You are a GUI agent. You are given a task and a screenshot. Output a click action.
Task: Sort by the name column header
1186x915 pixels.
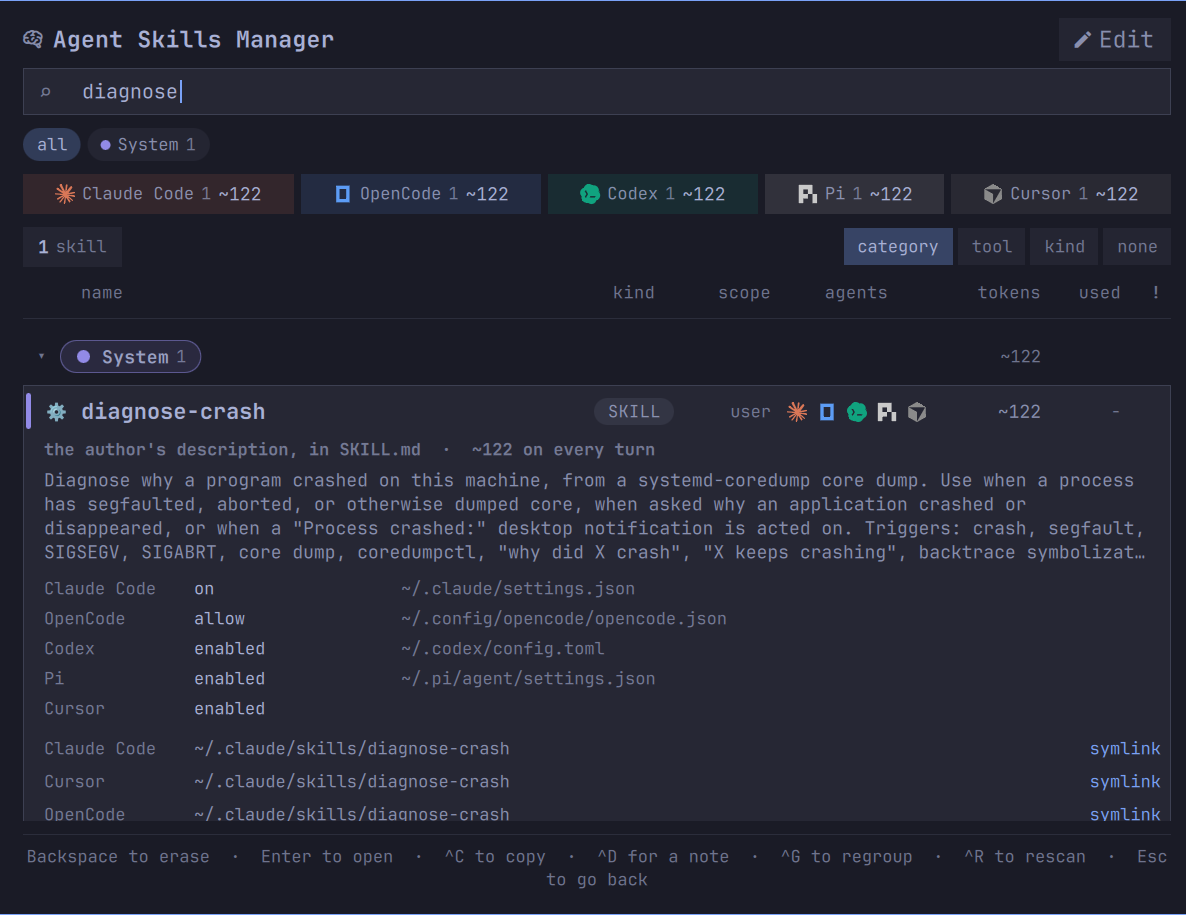[101, 293]
